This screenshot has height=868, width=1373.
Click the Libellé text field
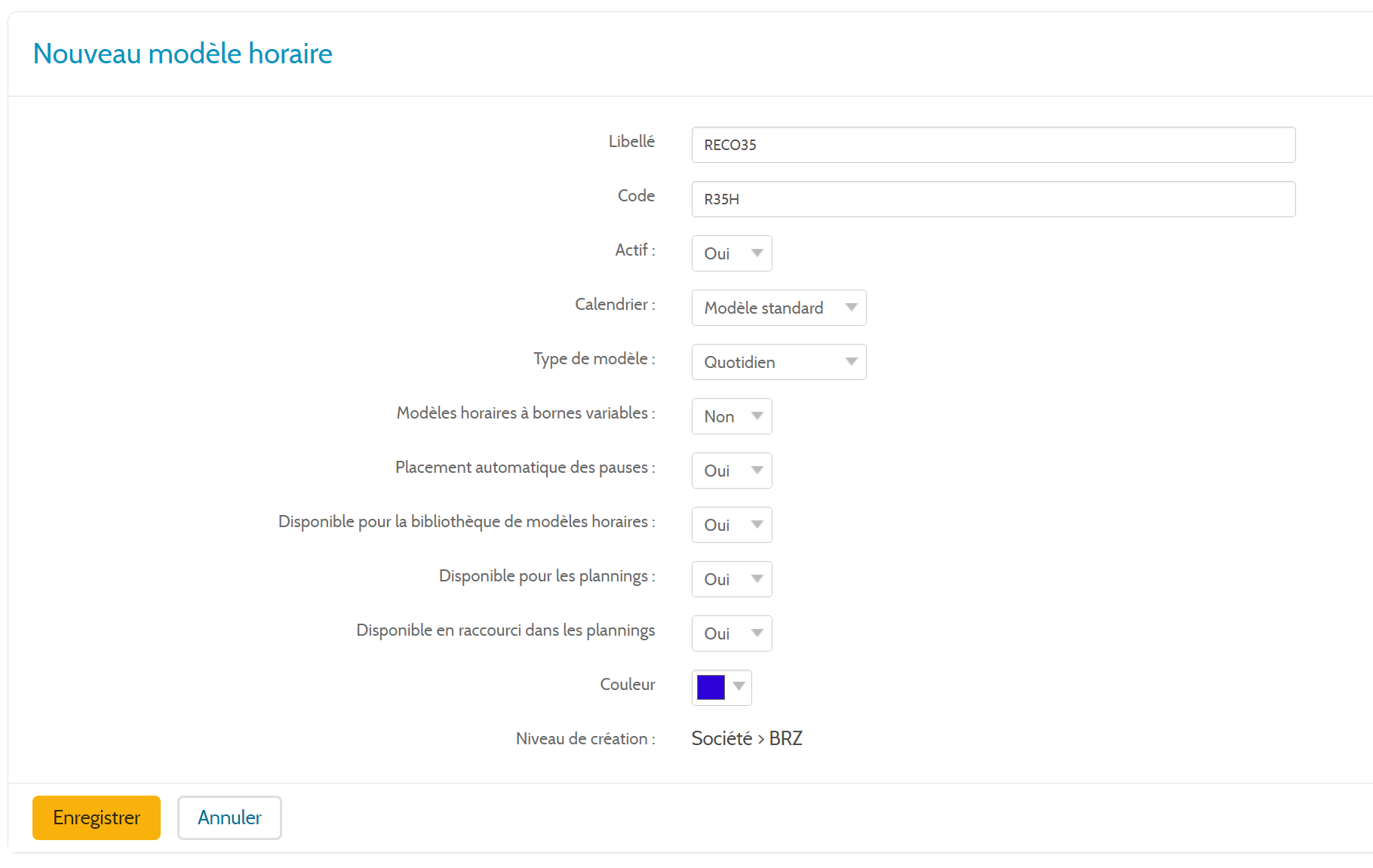pyautogui.click(x=993, y=145)
